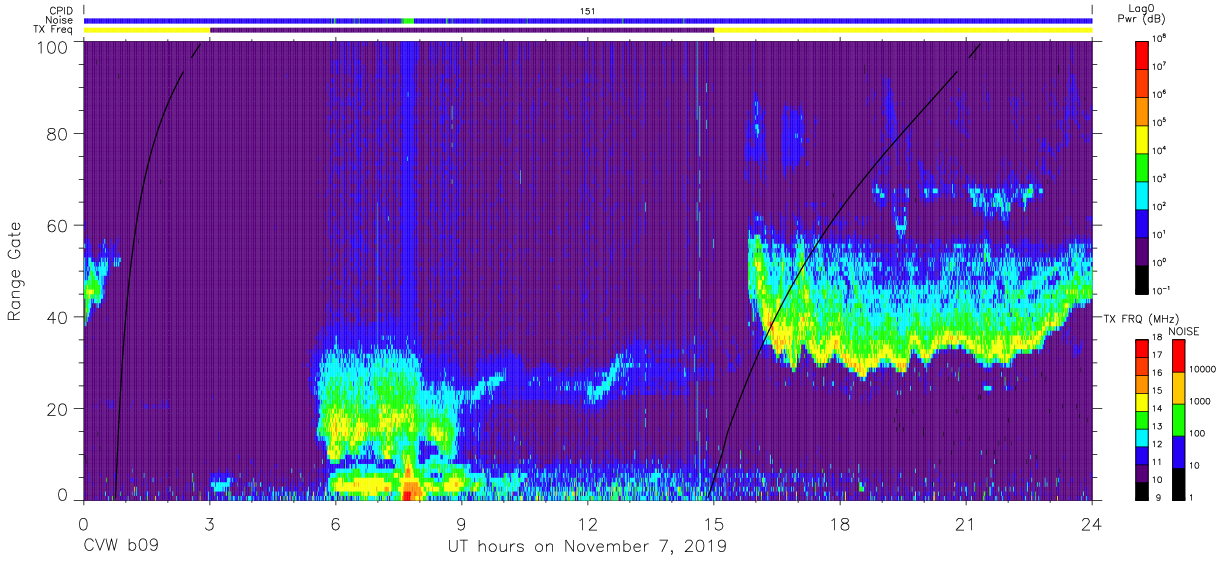The height and width of the screenshot is (567, 1228).
Task: Pick the green segment of NOISE colorbar
Action: pyautogui.click(x=1178, y=419)
